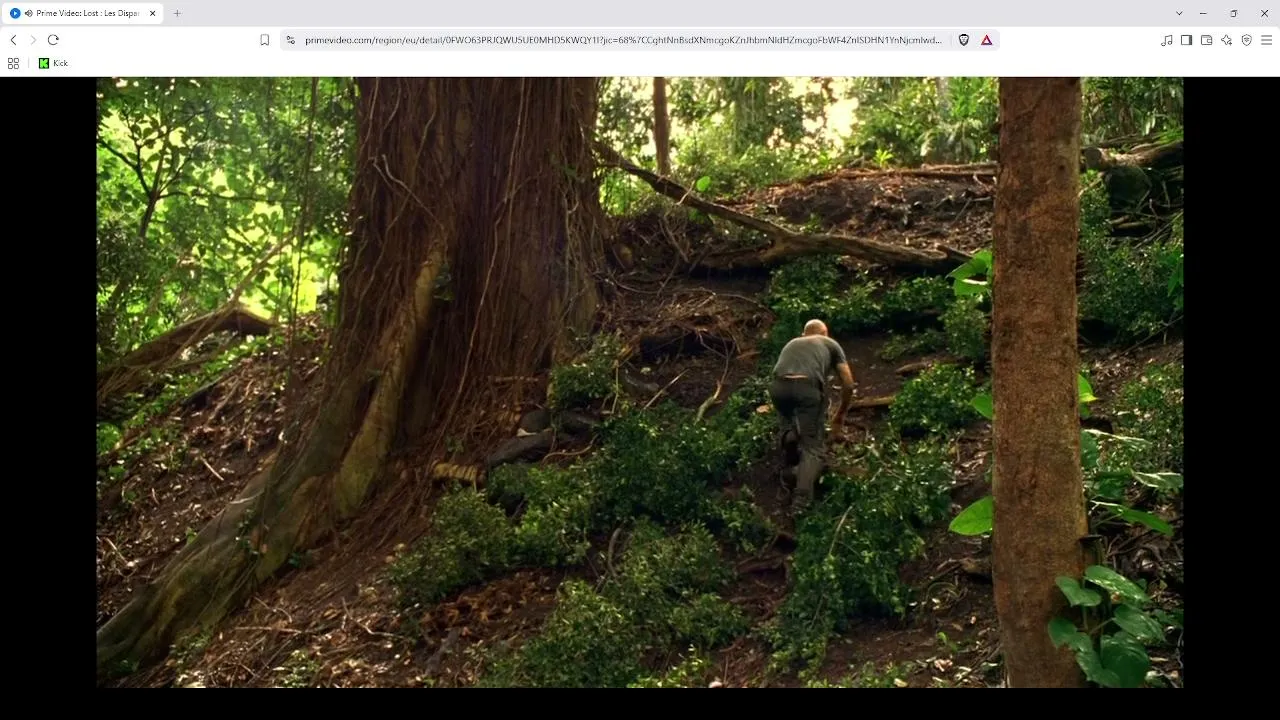Open the browser main hamburger menu
The width and height of the screenshot is (1280, 720).
coord(1267,40)
